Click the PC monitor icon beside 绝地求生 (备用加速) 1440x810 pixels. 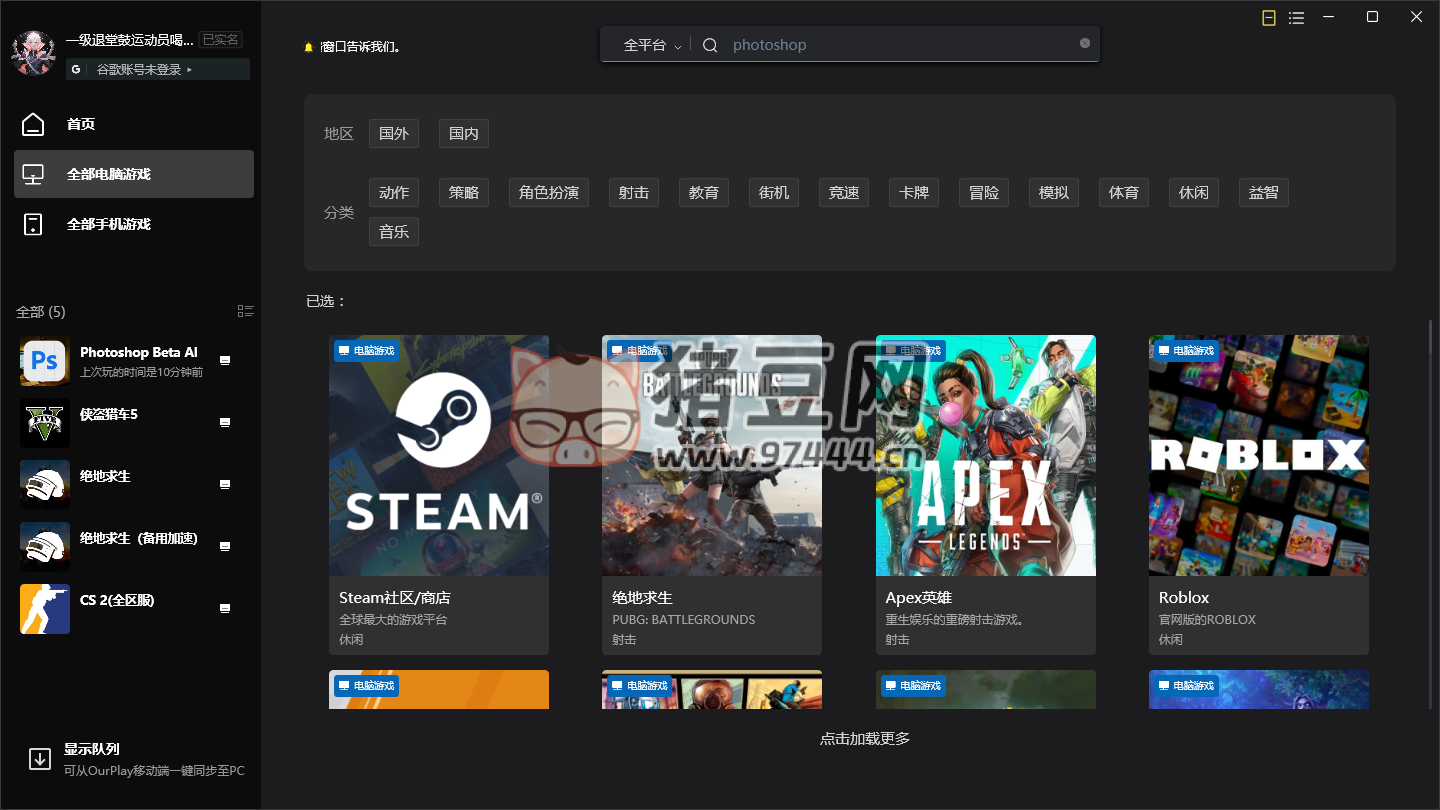coord(225,547)
